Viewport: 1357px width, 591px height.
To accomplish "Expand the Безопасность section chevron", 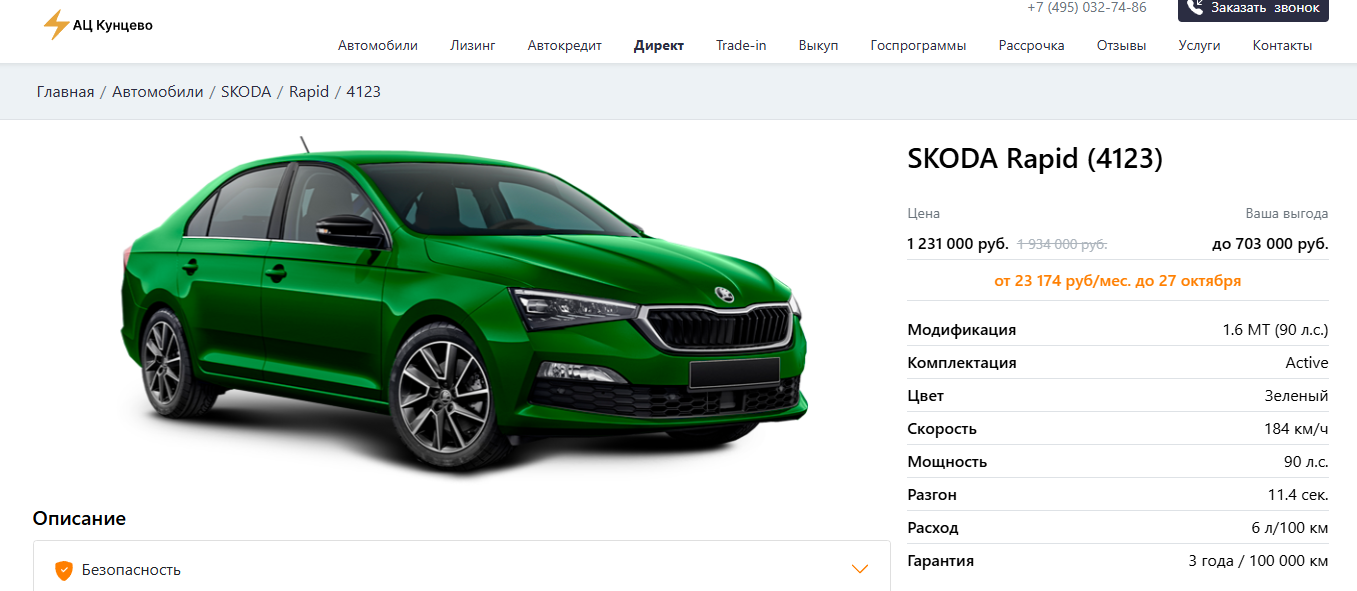I will 860,569.
